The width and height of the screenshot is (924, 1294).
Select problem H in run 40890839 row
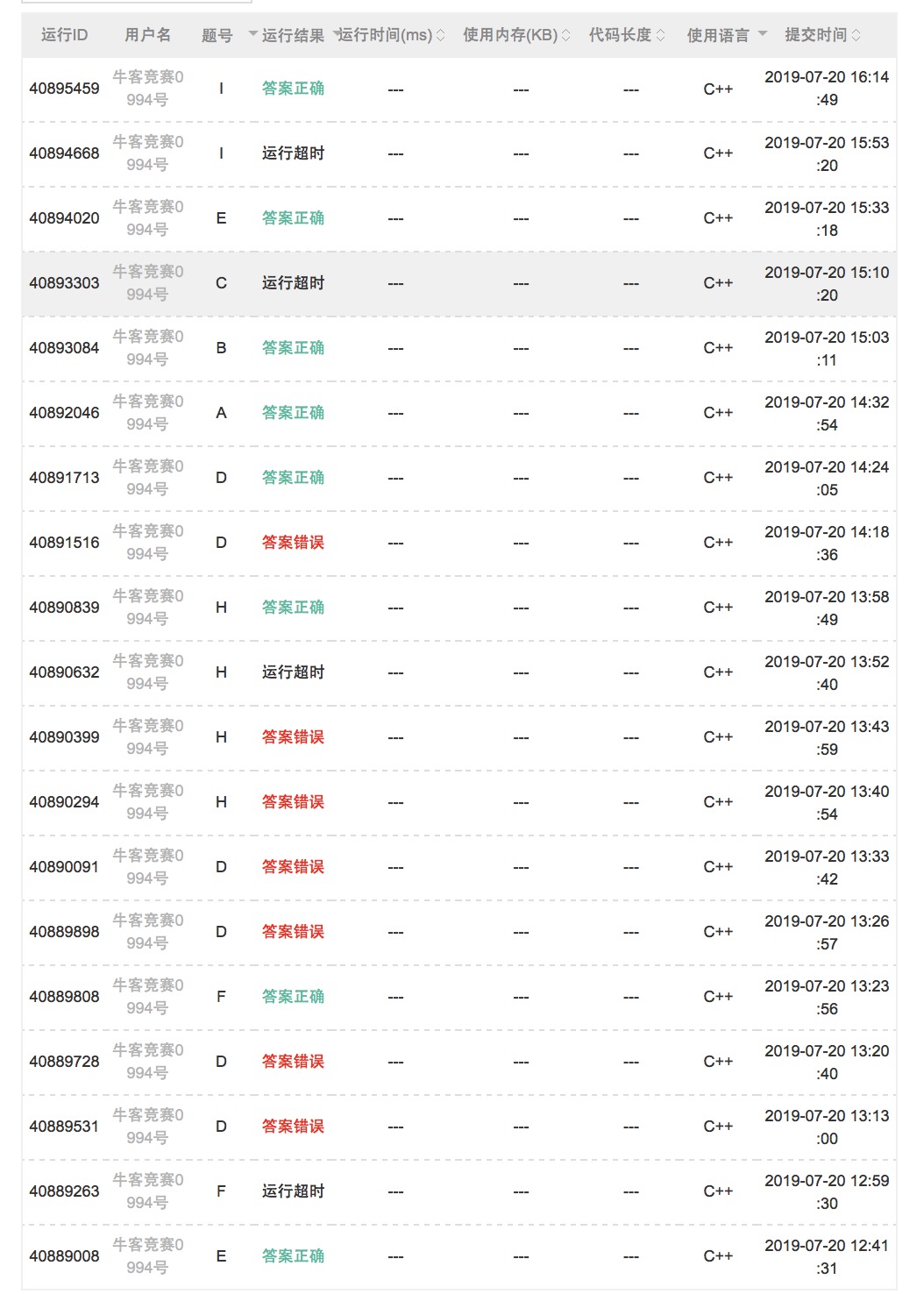221,608
